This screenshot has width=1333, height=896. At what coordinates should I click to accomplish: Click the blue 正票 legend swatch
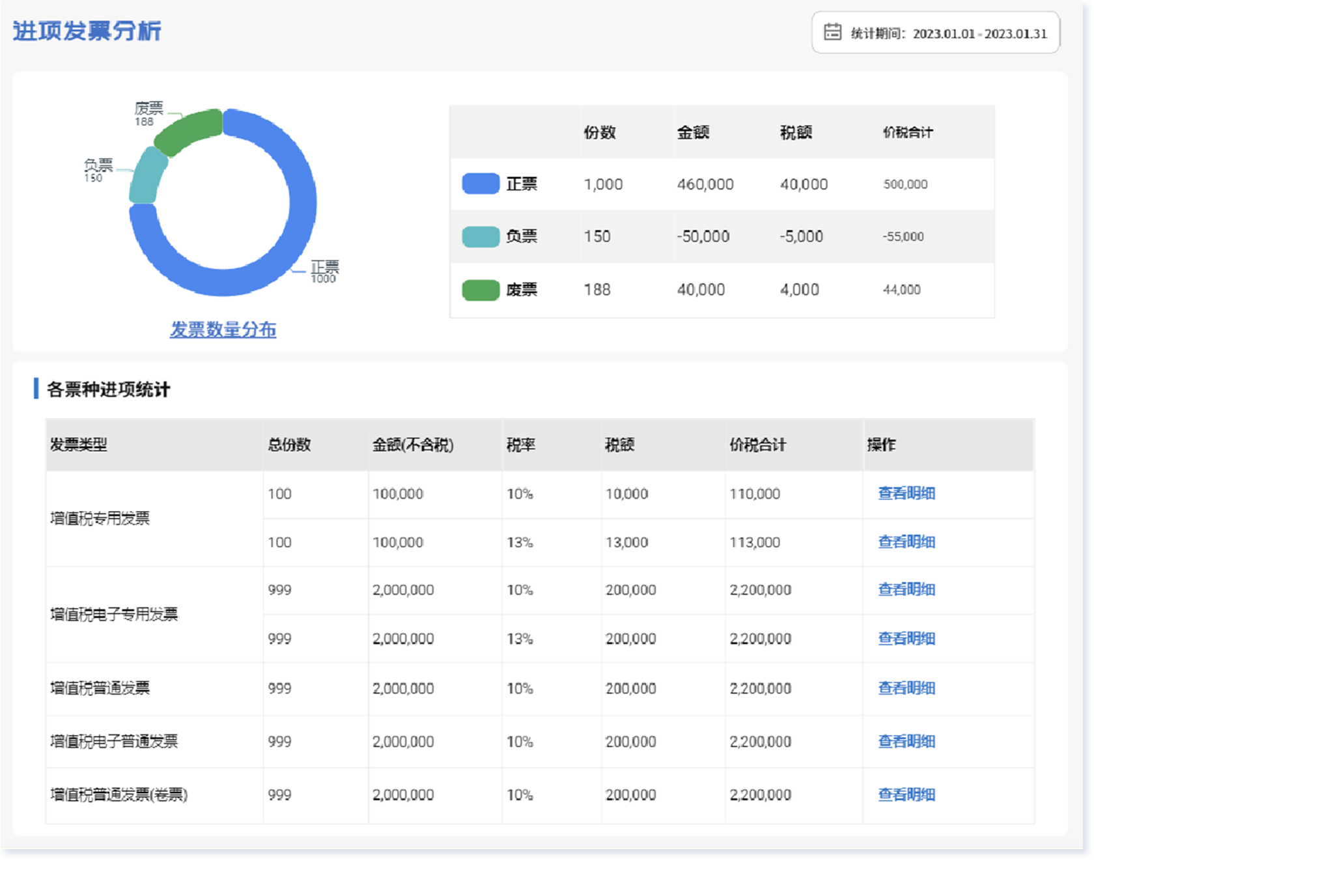pyautogui.click(x=481, y=184)
